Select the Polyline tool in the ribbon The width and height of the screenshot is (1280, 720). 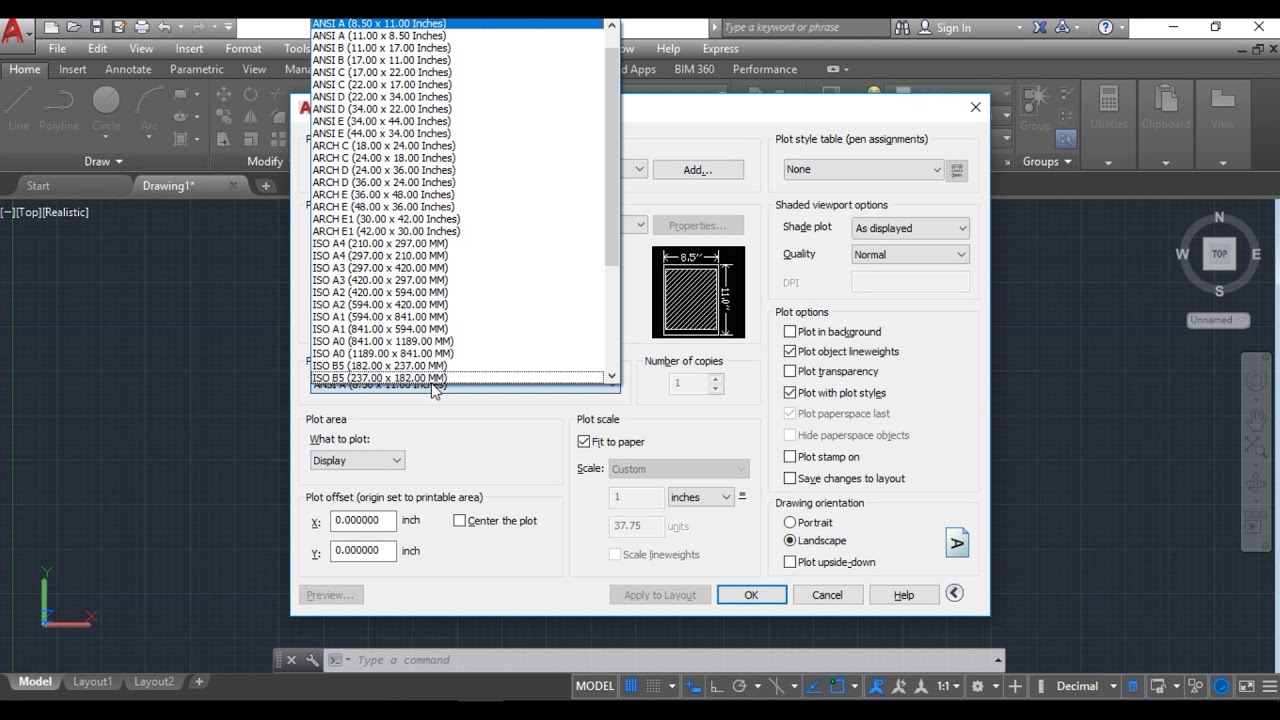[59, 108]
